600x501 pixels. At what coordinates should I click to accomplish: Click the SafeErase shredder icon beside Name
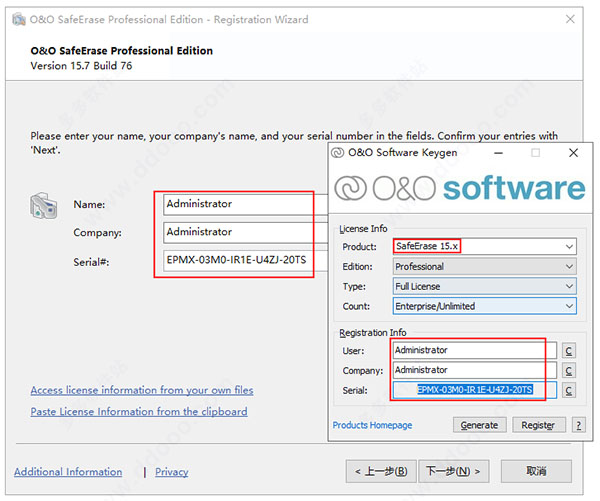point(44,206)
